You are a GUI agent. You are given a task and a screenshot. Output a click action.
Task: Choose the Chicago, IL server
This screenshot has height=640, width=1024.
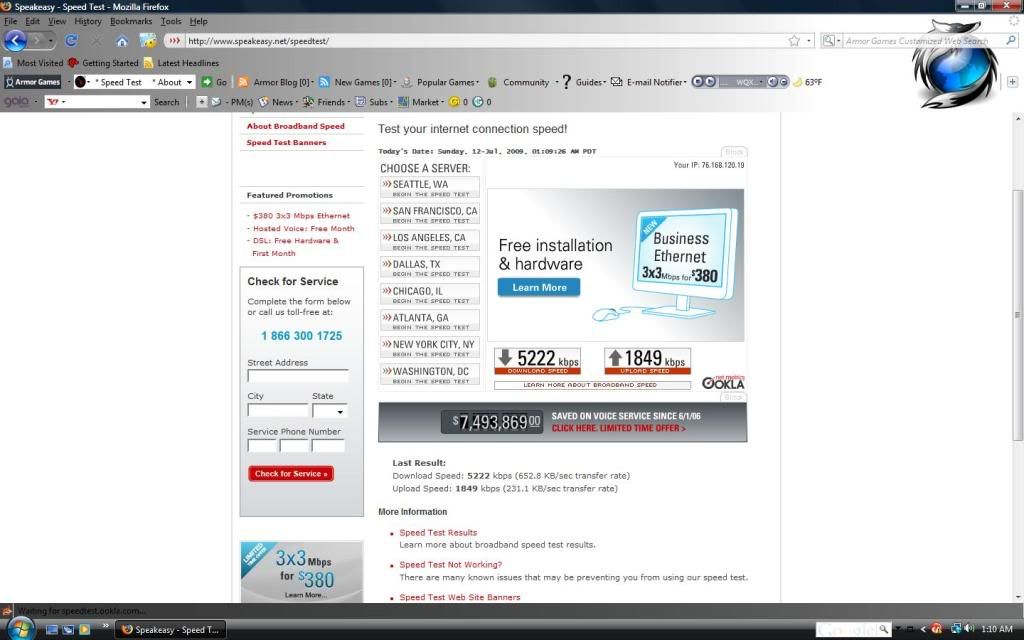tap(430, 294)
